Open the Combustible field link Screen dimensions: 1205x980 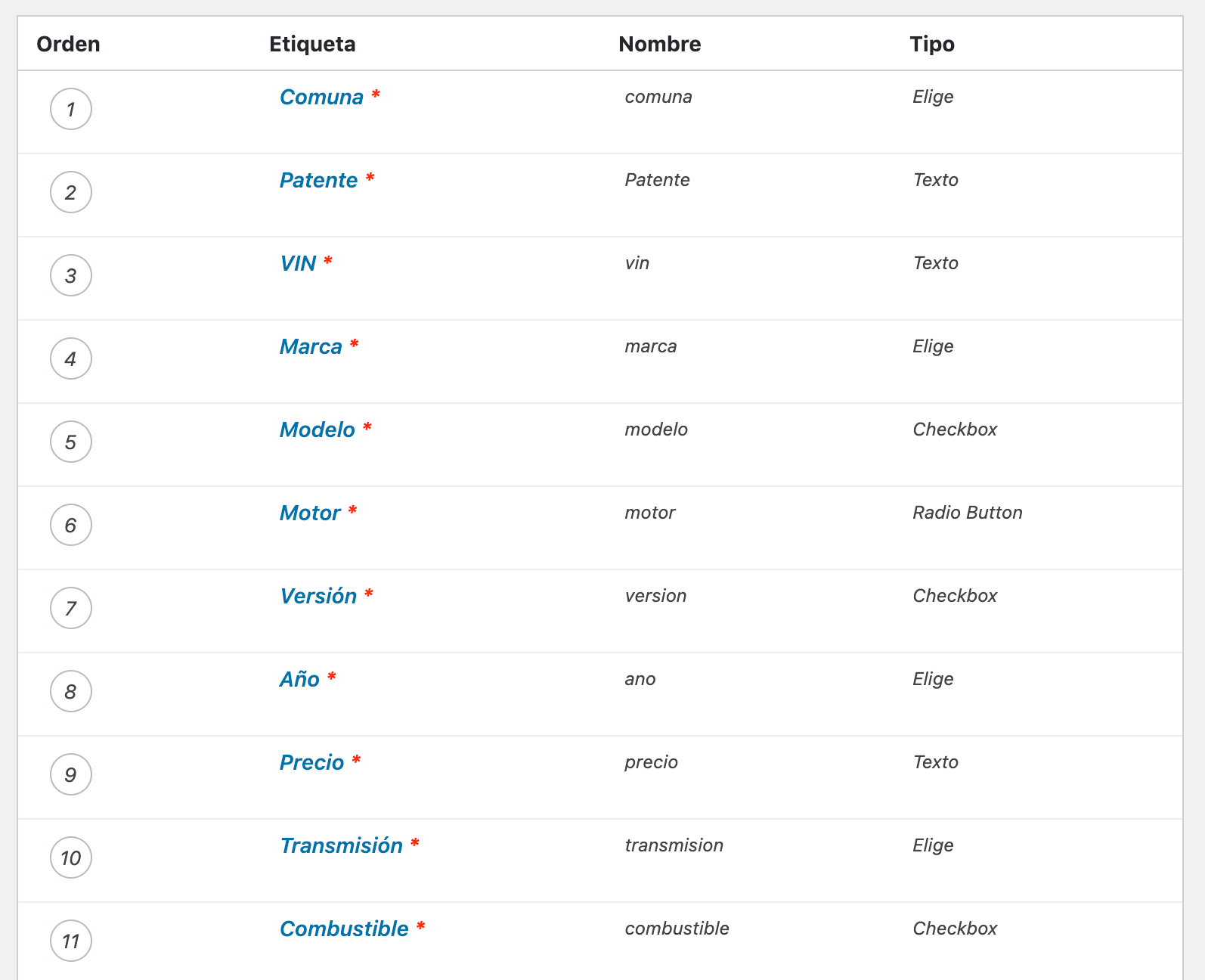[344, 929]
